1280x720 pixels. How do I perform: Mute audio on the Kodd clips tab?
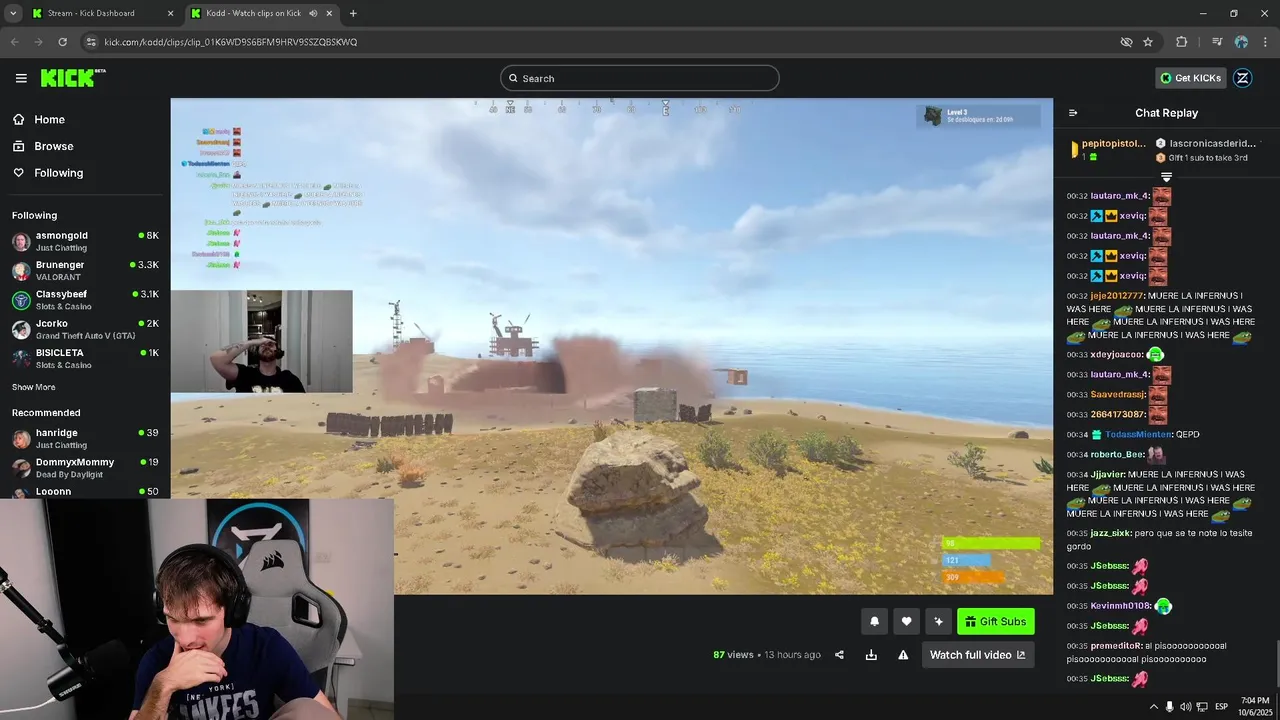tap(313, 13)
